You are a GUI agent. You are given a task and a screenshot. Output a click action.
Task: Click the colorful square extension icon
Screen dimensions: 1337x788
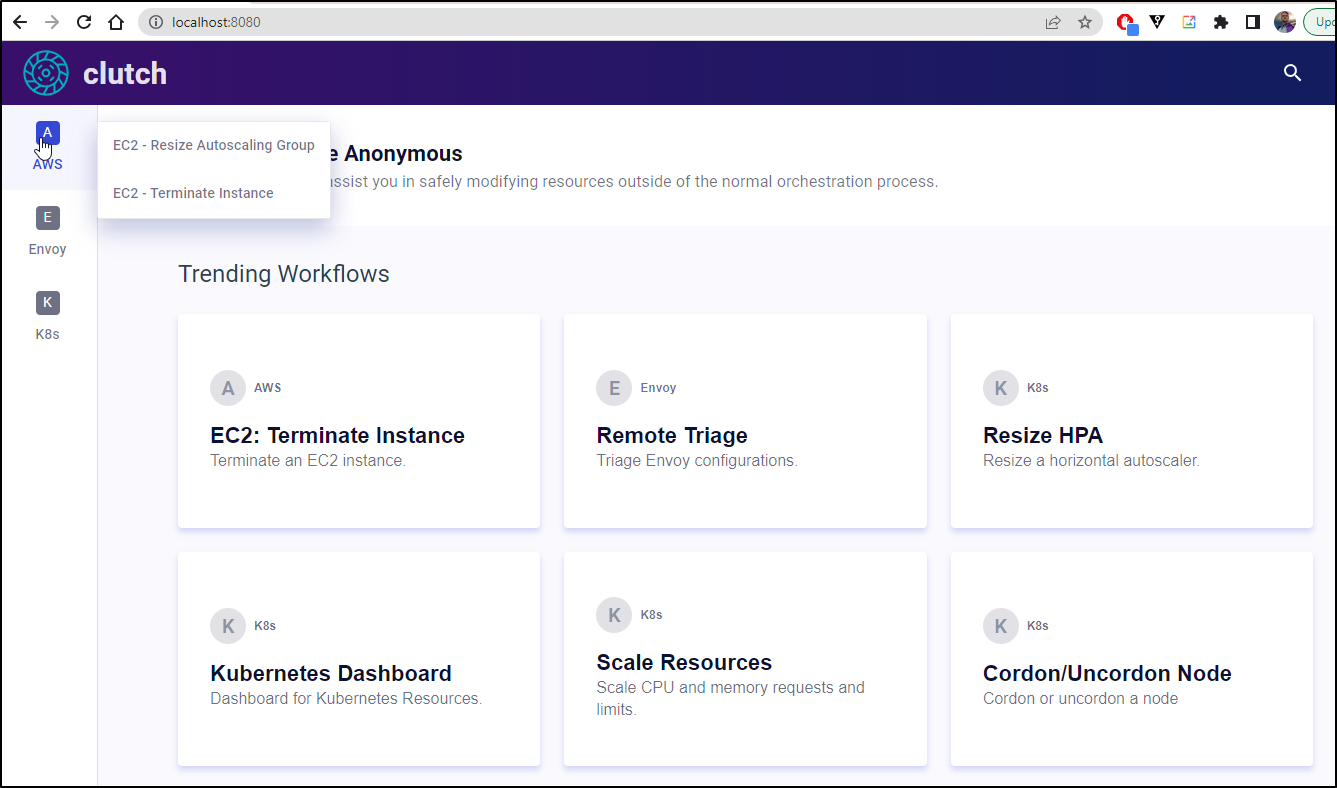click(x=1189, y=21)
